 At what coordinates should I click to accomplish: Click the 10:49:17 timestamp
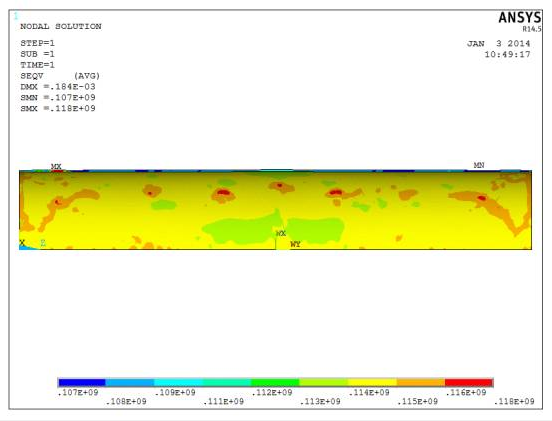pos(507,55)
